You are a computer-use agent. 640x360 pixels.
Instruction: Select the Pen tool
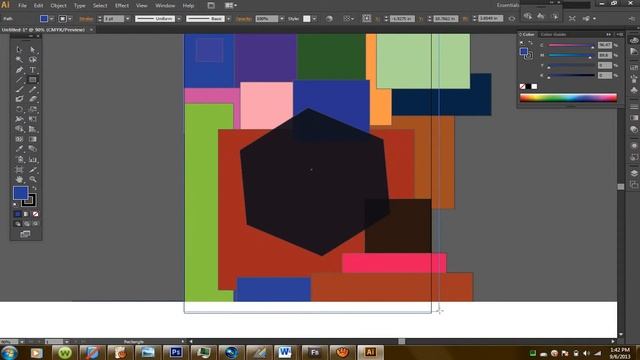(x=19, y=70)
